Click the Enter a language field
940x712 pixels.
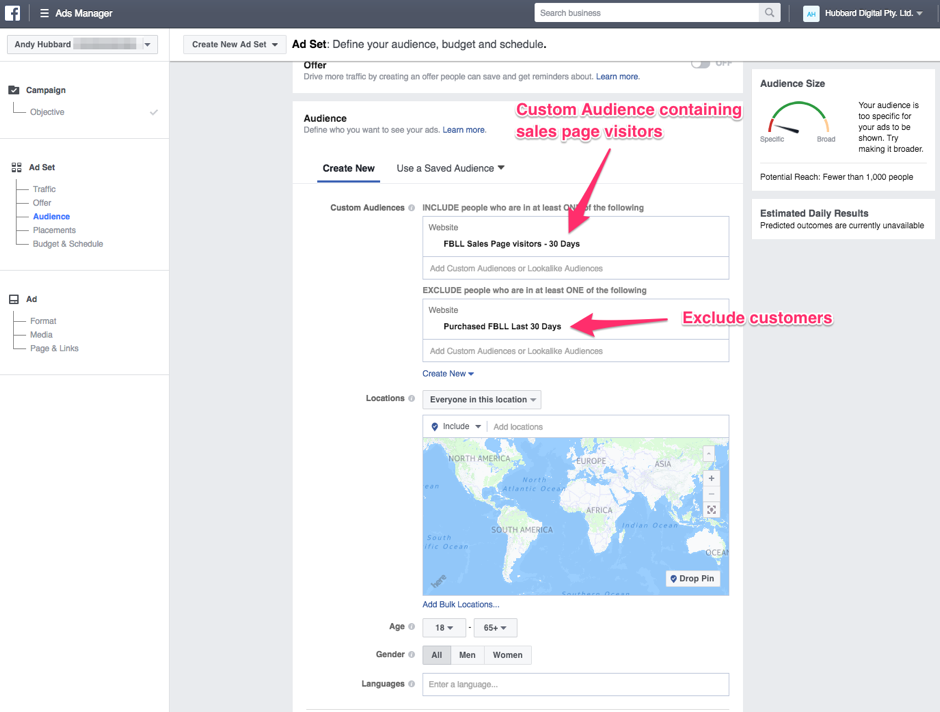click(576, 684)
